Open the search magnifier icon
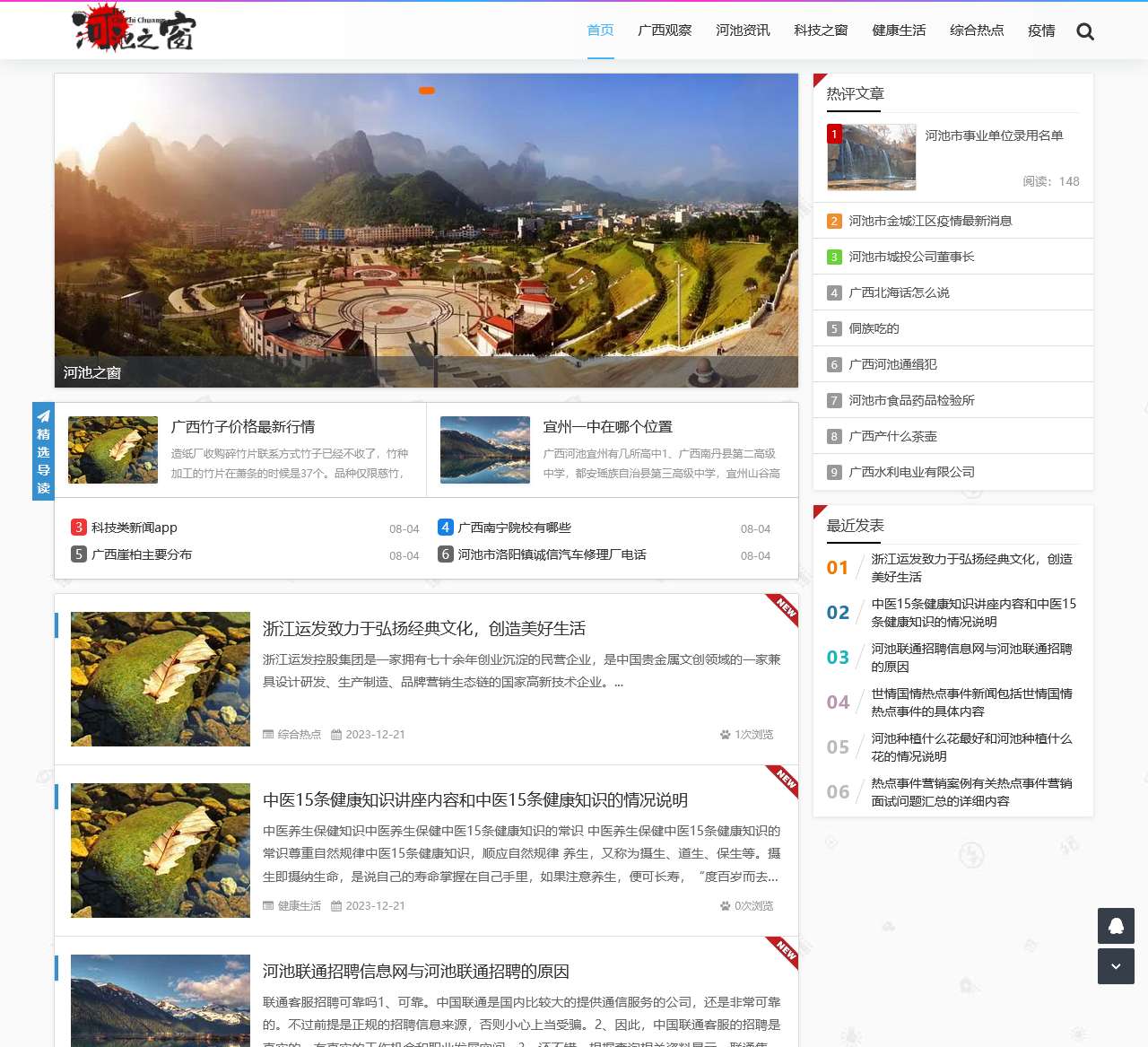The image size is (1148, 1047). pos(1085,31)
